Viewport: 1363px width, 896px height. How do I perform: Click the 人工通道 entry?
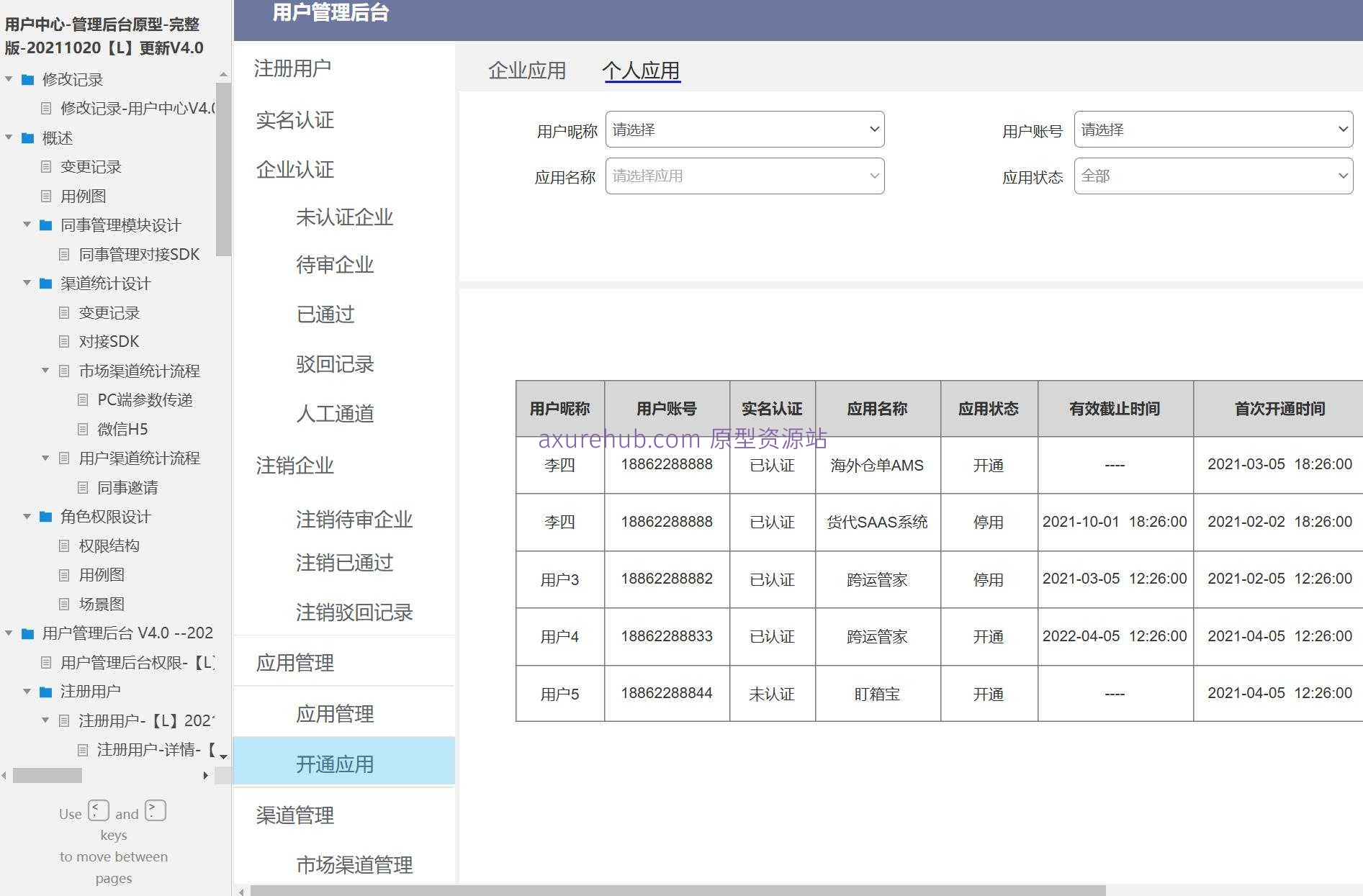(x=334, y=414)
